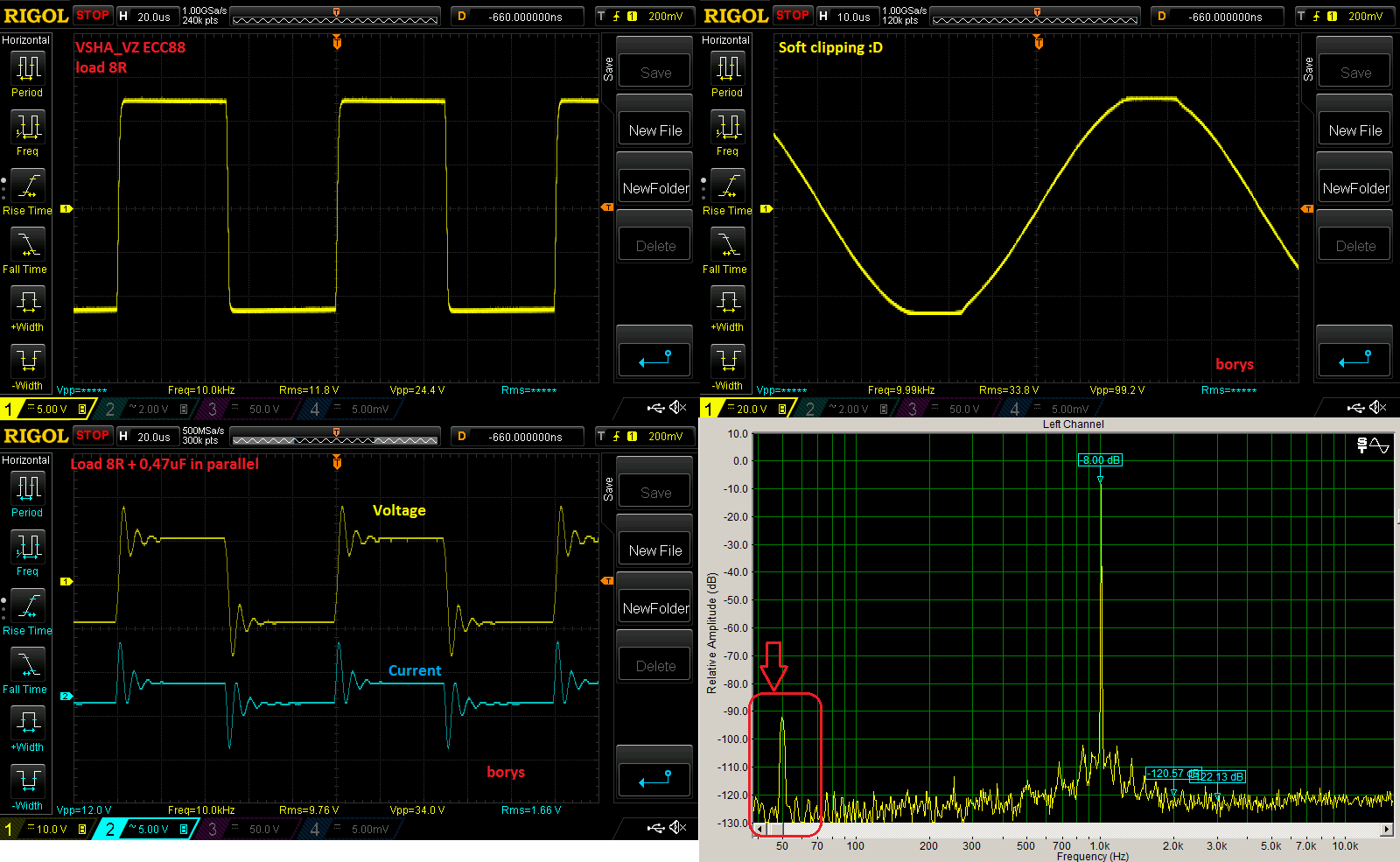Select +Width icon in Load 8R + 0,47uF scope
The image size is (1400, 862).
[27, 723]
